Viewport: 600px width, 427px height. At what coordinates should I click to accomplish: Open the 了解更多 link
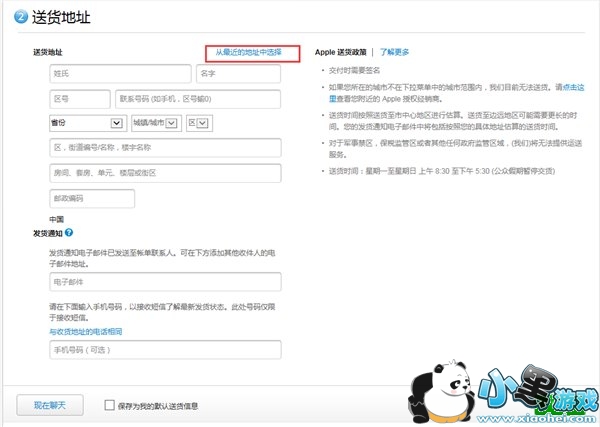[x=395, y=52]
